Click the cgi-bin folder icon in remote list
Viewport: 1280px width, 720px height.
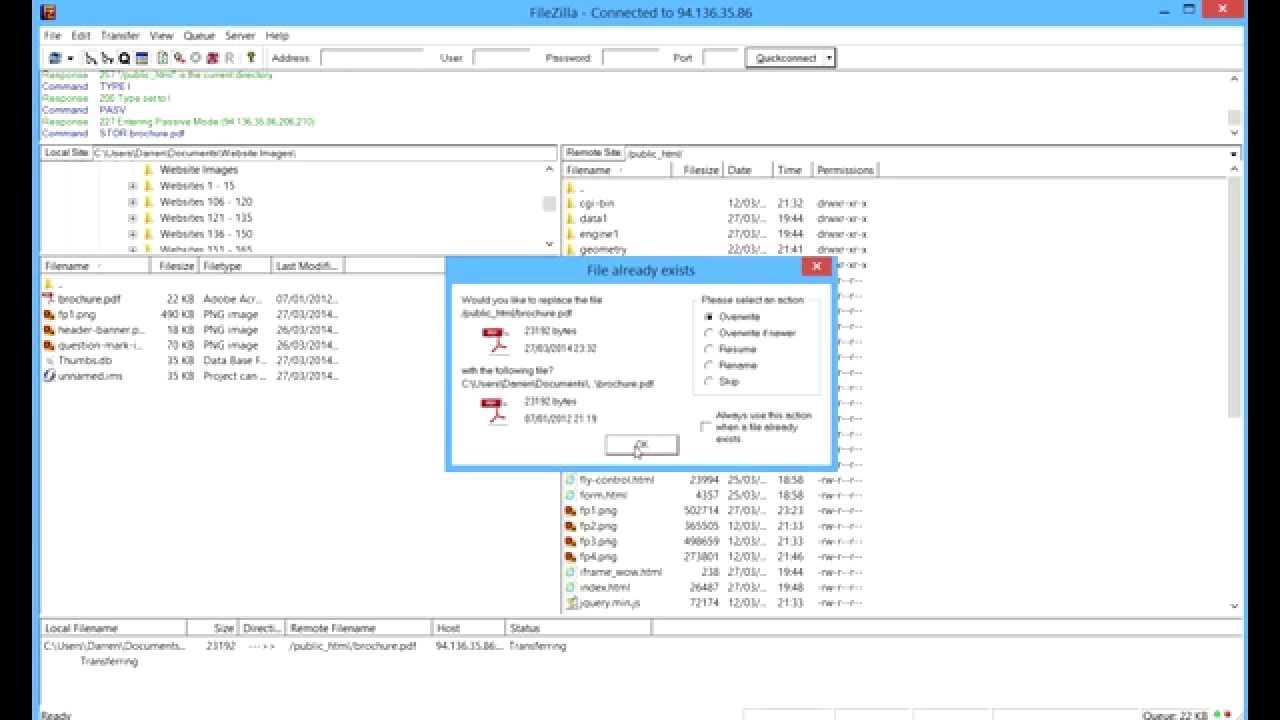pyautogui.click(x=571, y=203)
